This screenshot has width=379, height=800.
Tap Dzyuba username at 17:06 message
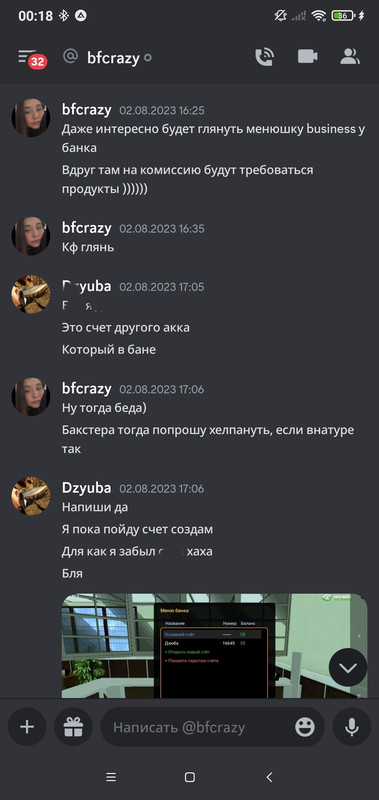click(x=86, y=488)
